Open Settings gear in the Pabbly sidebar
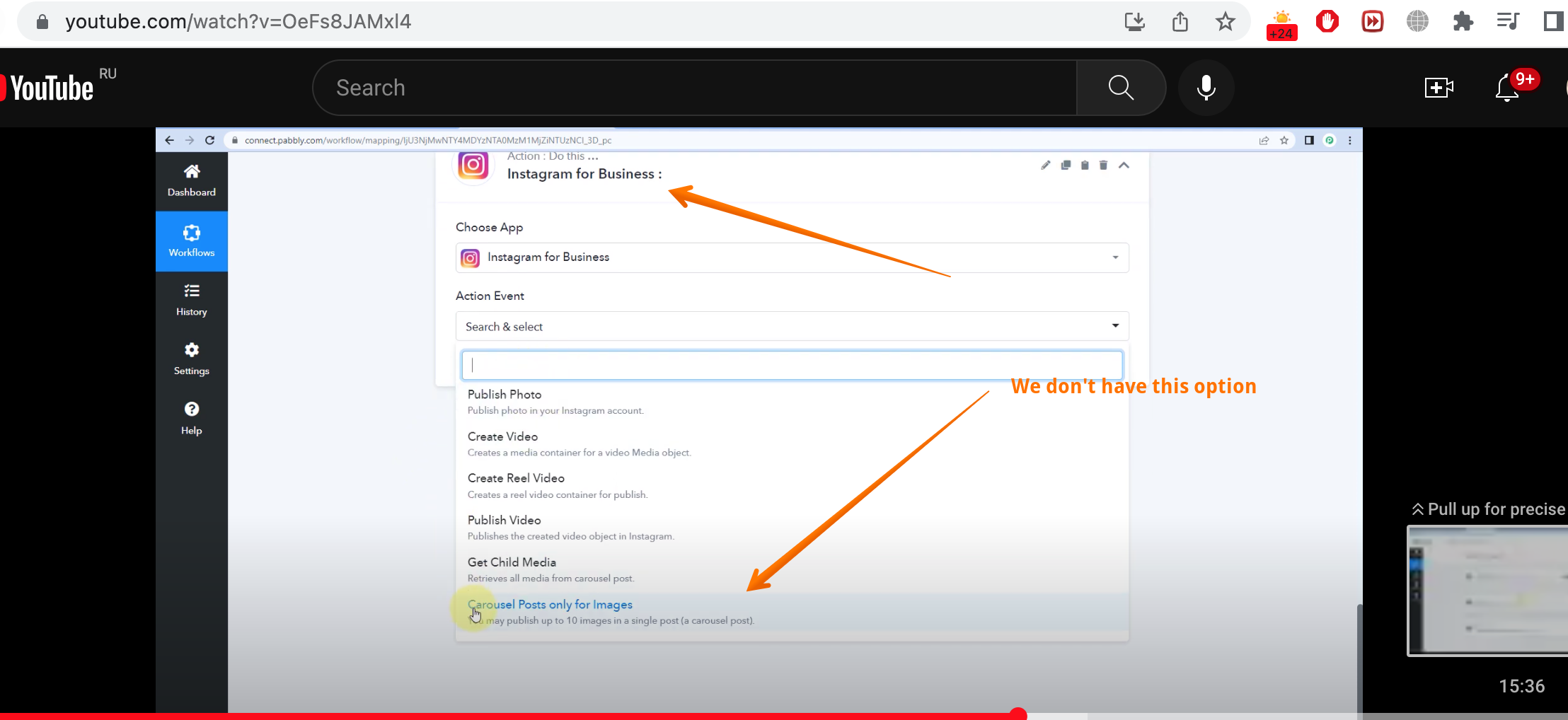 tap(192, 359)
